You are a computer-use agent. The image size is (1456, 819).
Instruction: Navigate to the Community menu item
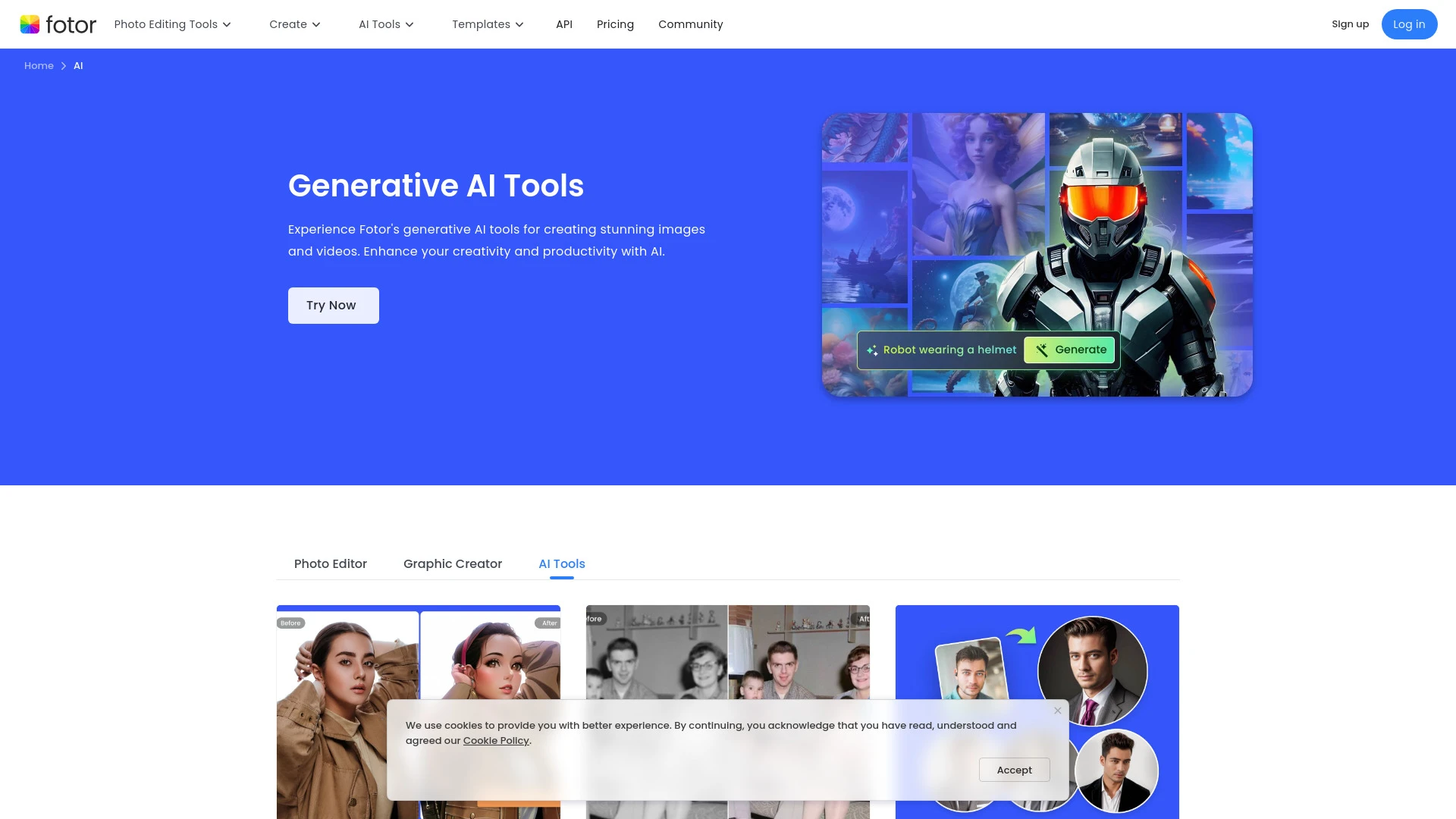click(690, 24)
